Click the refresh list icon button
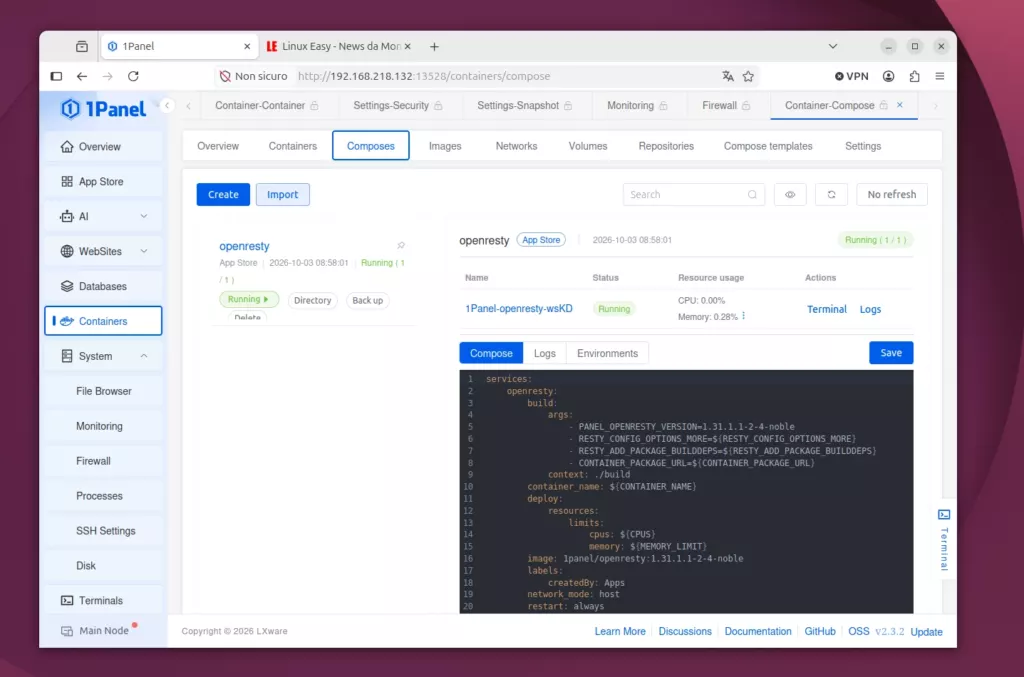 point(831,195)
